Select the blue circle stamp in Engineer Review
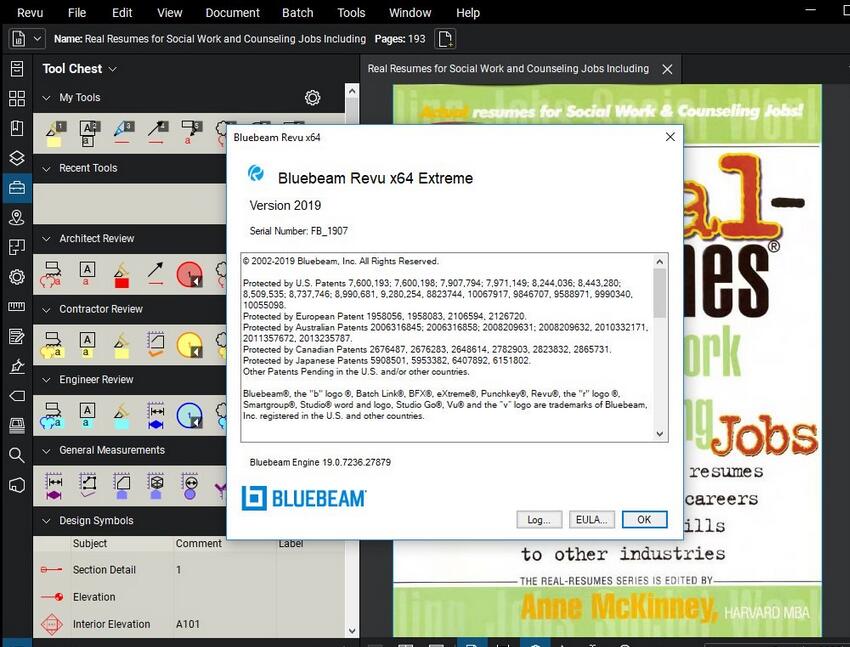The width and height of the screenshot is (850, 647). tap(189, 416)
